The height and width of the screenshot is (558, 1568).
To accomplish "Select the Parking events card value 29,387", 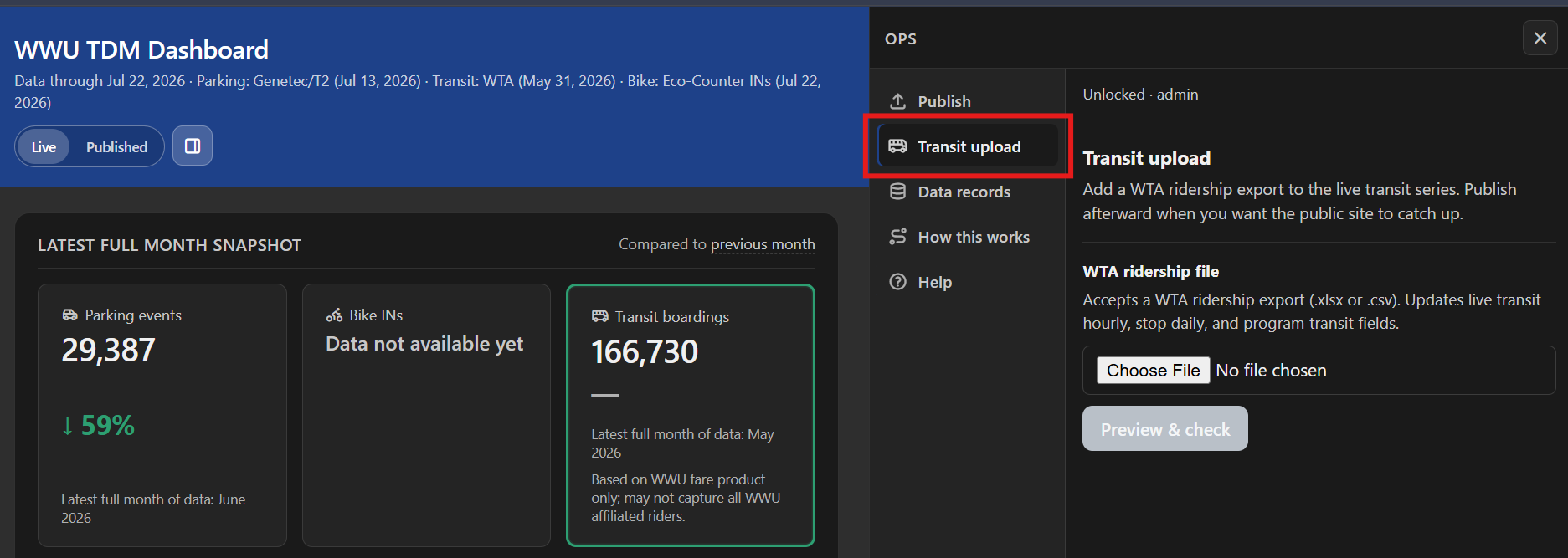I will (x=109, y=350).
